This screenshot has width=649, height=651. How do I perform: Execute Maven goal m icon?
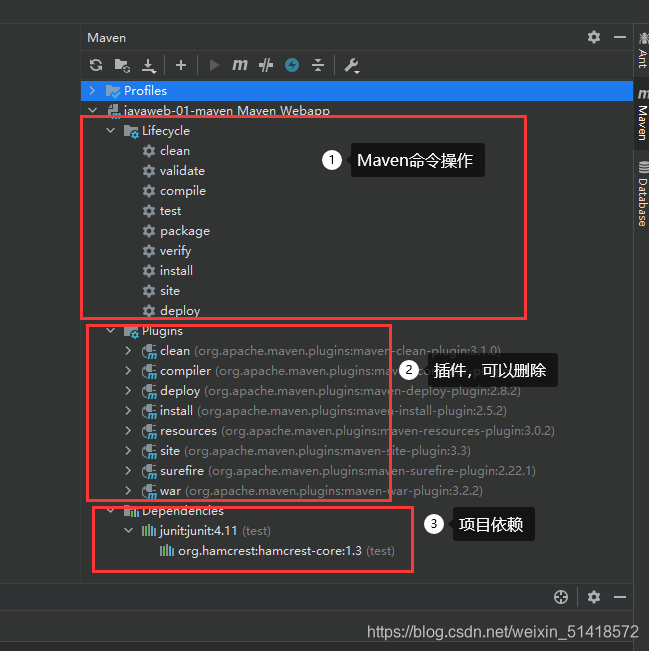(x=240, y=65)
